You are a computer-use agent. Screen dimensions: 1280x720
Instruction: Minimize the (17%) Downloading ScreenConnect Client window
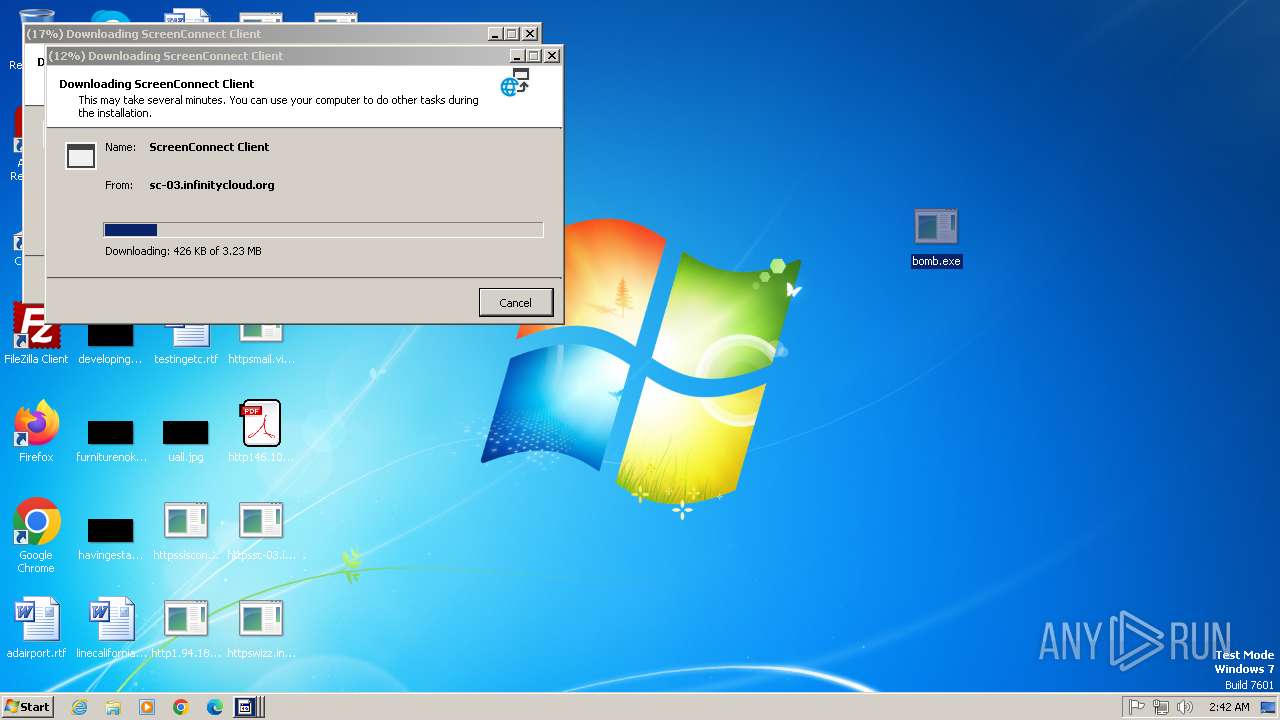coord(495,34)
